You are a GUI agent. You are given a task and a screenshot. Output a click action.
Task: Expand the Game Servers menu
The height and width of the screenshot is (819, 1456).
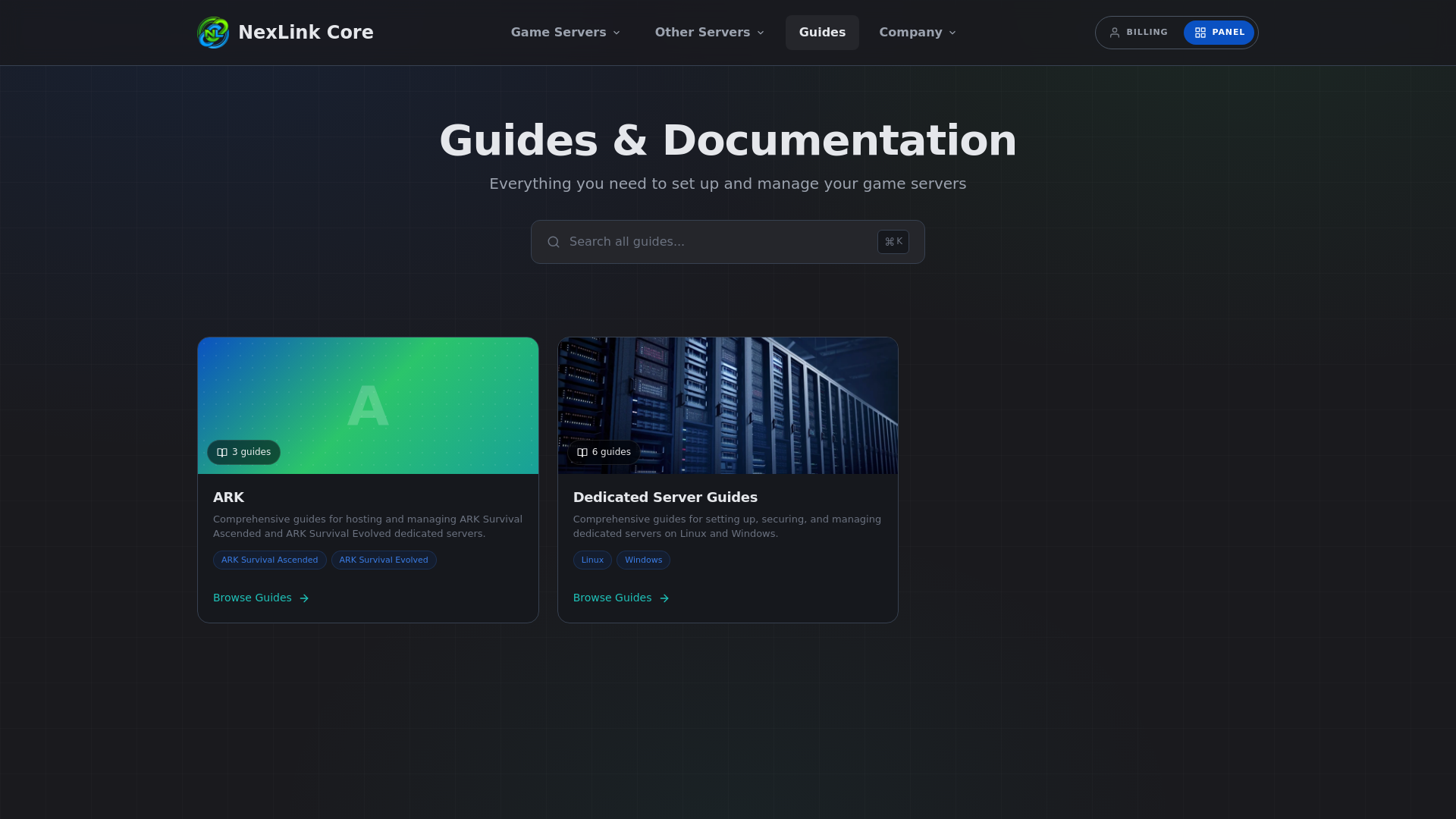(565, 33)
